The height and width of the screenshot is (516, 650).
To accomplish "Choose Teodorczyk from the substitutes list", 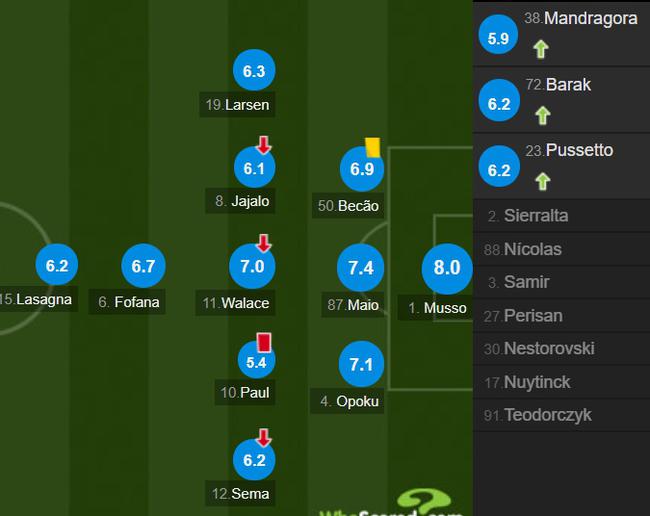I will [x=561, y=415].
